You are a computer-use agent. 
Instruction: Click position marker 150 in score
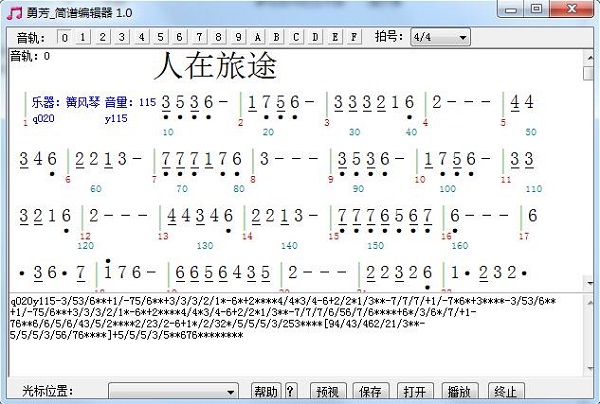pyautogui.click(x=375, y=246)
